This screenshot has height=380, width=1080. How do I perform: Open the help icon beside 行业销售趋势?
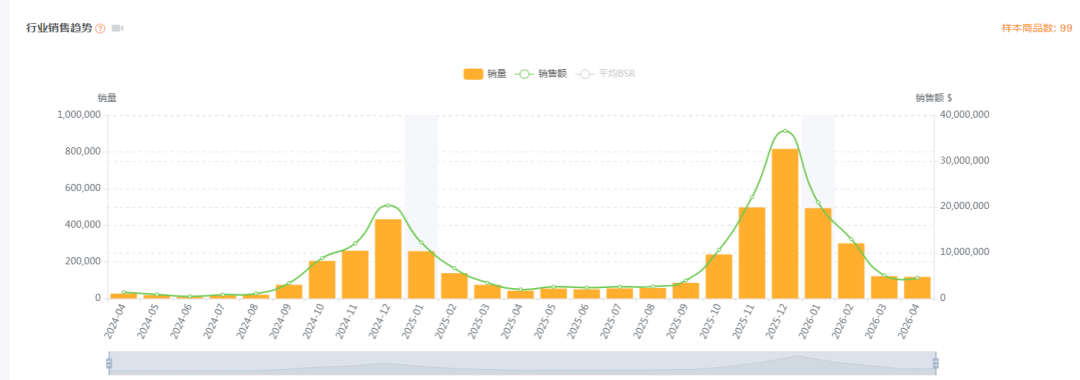click(x=100, y=29)
